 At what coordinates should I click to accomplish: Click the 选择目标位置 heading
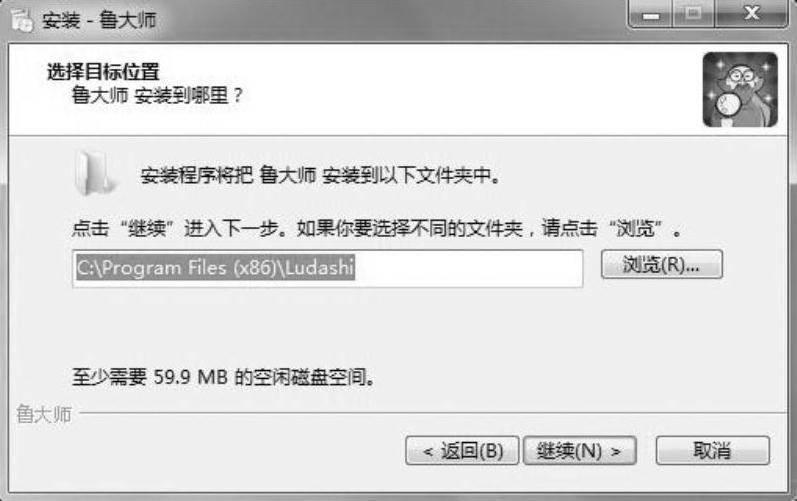pos(103,72)
